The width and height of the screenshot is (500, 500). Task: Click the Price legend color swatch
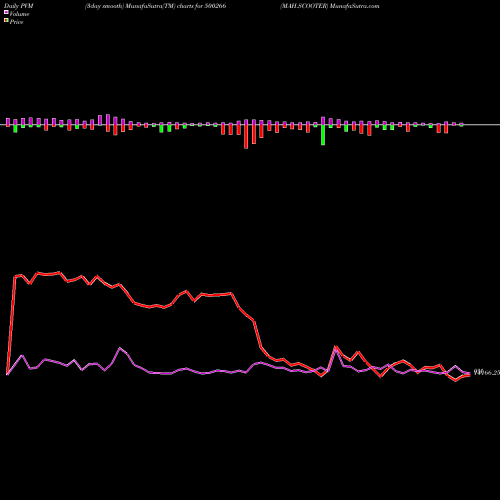pos(6,20)
